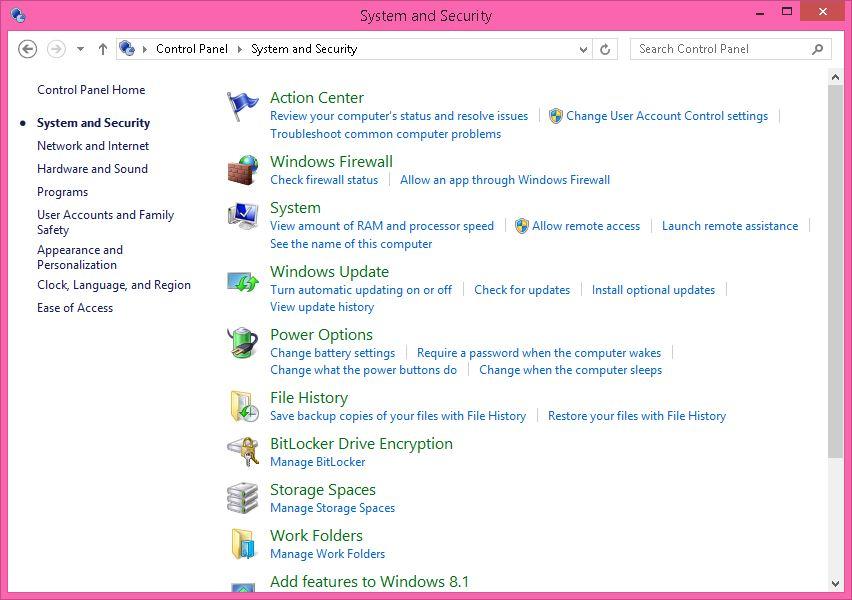Click See the name of this computer

tap(351, 244)
